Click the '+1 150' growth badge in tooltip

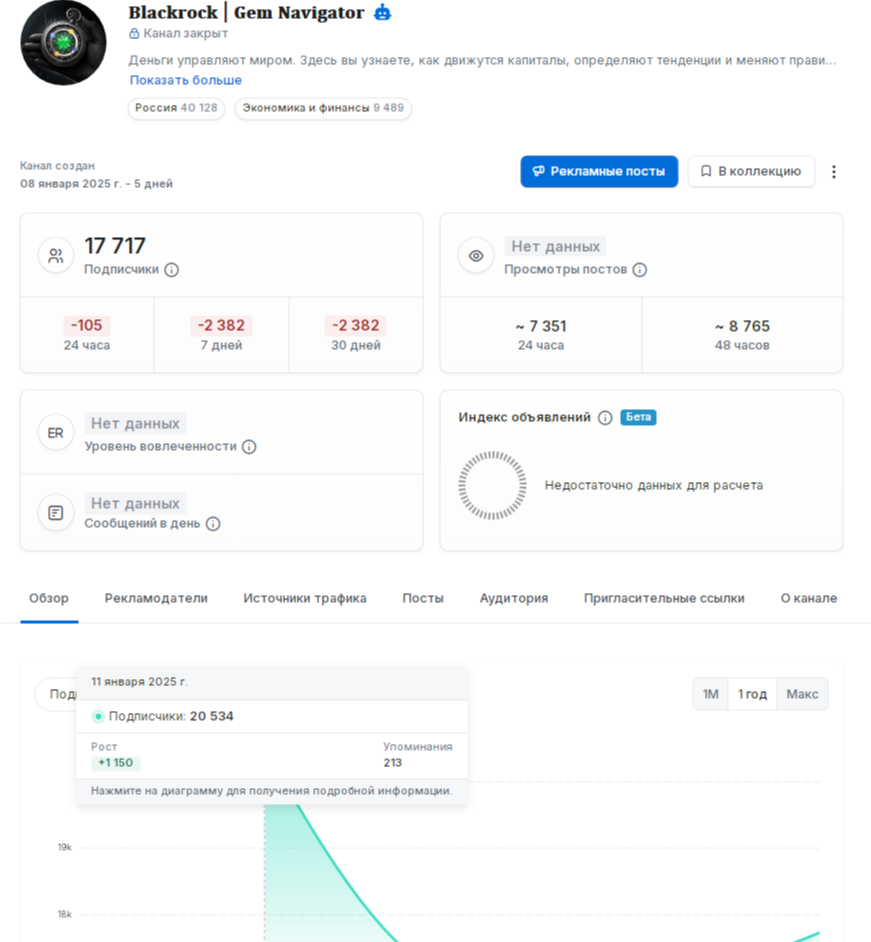[115, 763]
